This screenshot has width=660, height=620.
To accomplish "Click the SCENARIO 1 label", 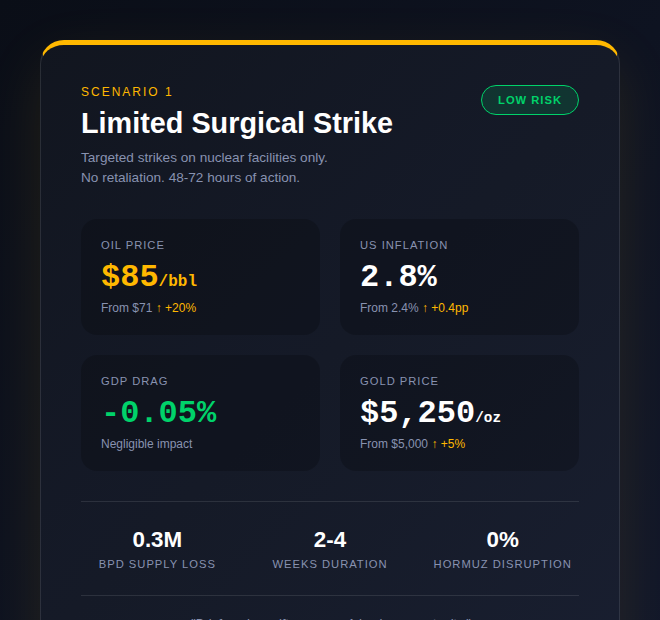I will pos(126,92).
